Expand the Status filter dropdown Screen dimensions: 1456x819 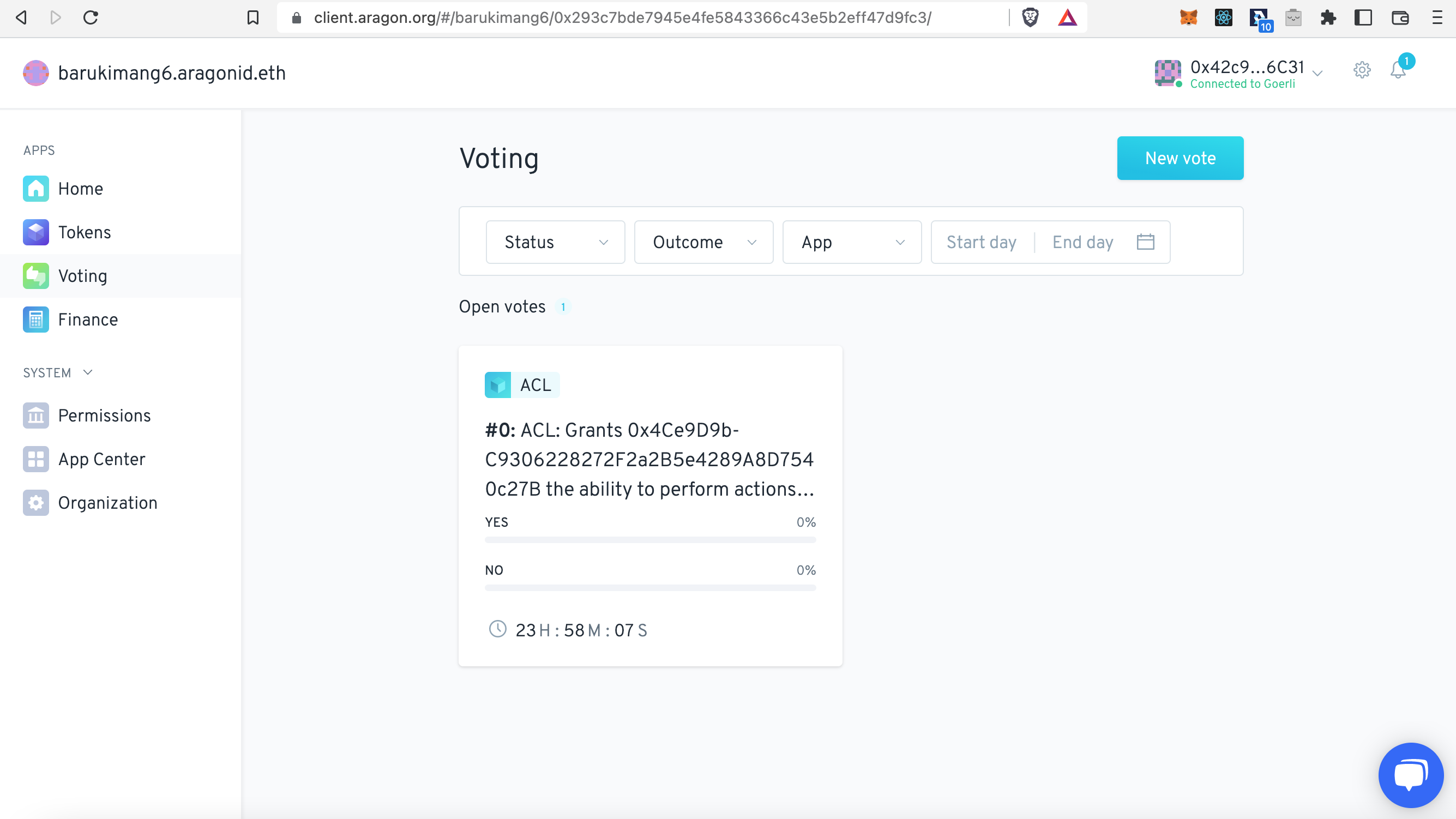click(x=555, y=242)
